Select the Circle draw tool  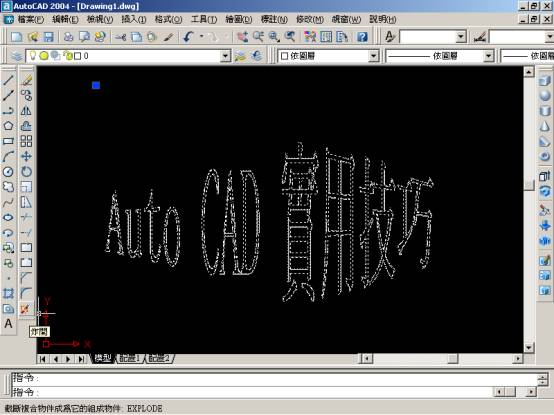click(x=8, y=172)
